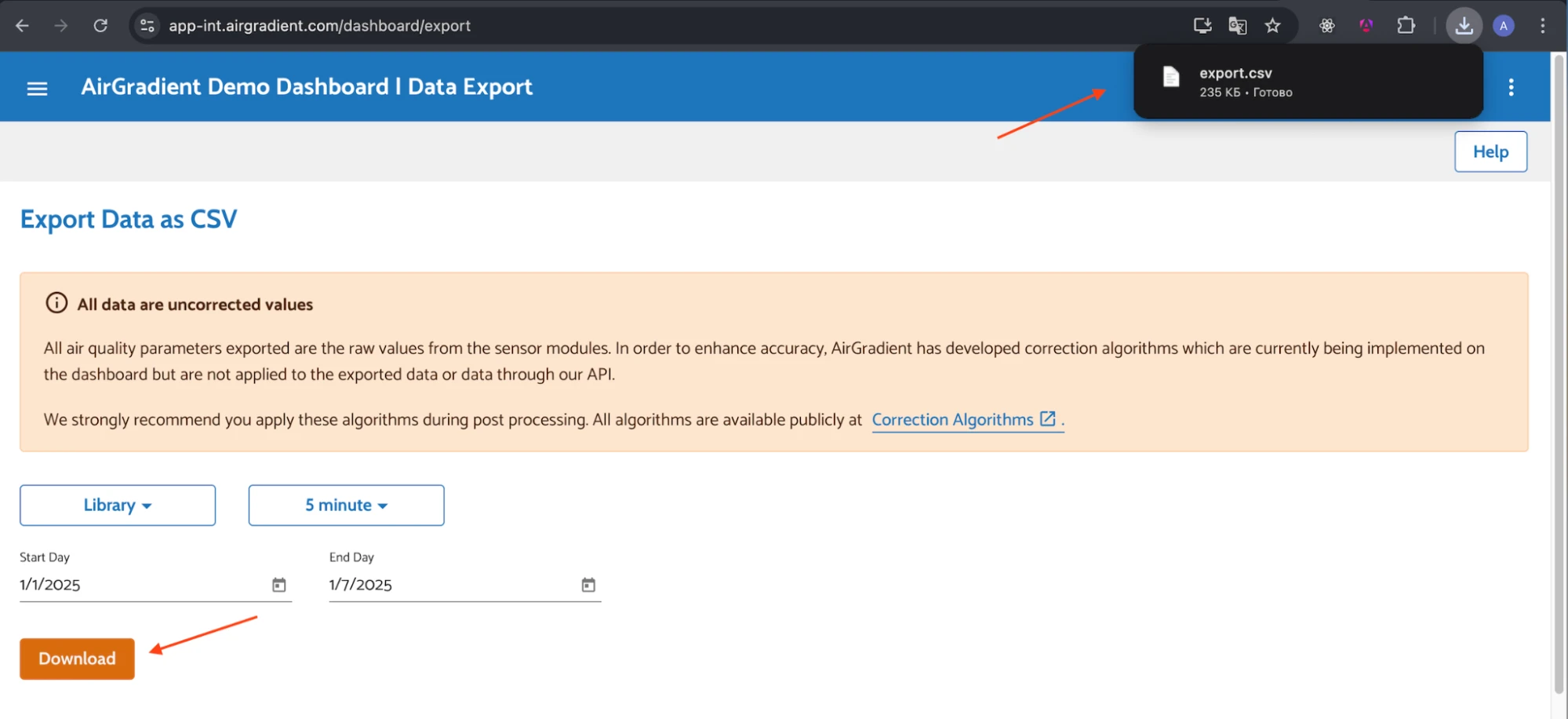Screen dimensions: 1568x719
Task: Click the purple extension icon in toolbar
Action: click(1366, 26)
